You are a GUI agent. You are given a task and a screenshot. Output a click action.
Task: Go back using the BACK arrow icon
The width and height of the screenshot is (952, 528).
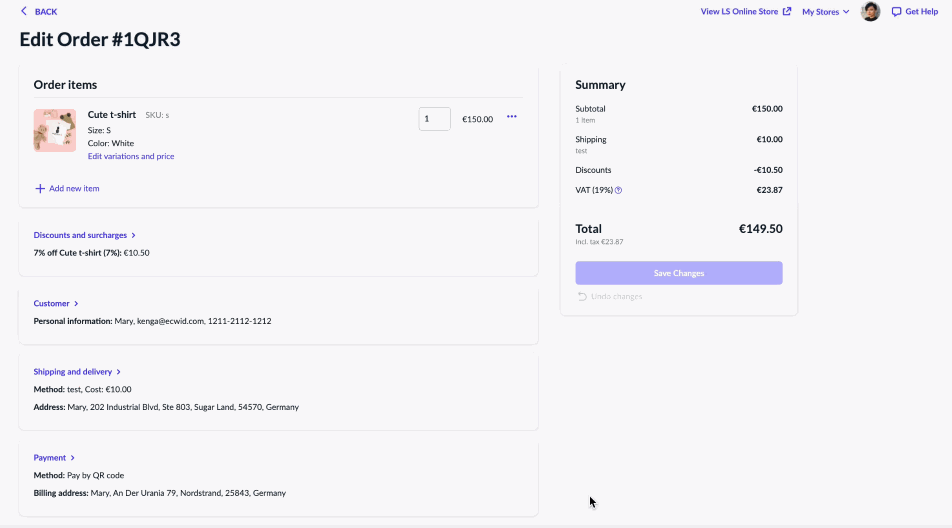click(x=24, y=11)
